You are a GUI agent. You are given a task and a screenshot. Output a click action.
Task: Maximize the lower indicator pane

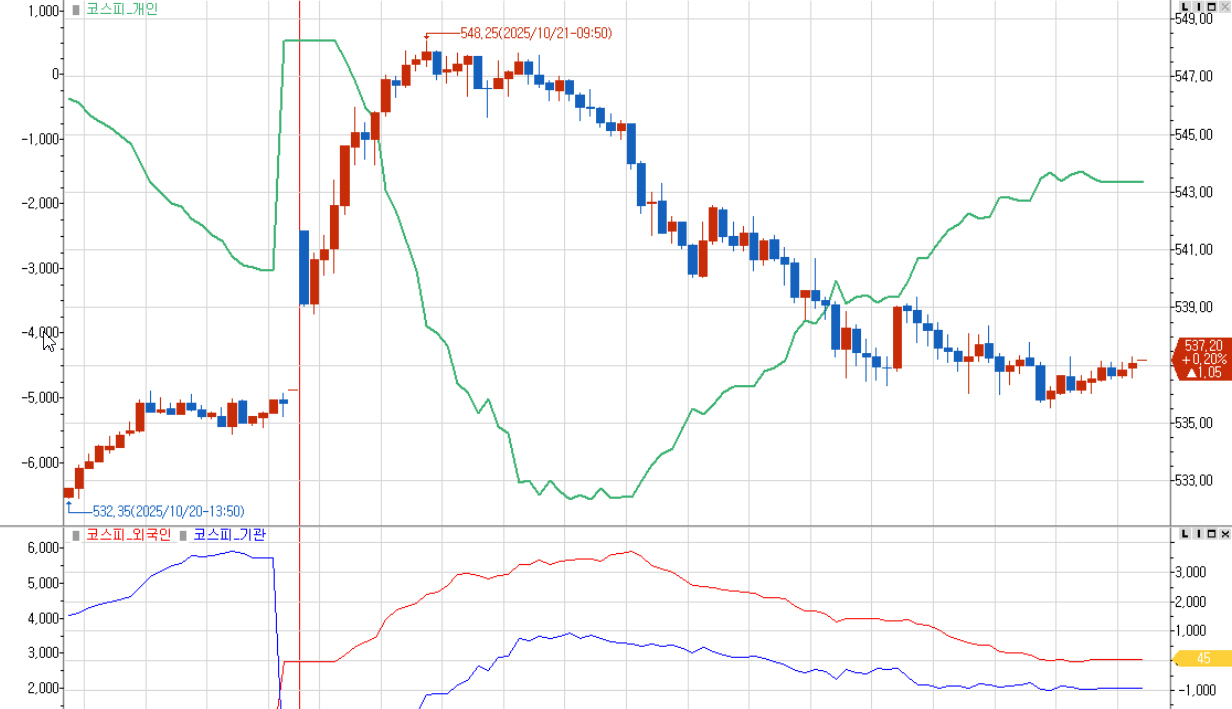1211,535
